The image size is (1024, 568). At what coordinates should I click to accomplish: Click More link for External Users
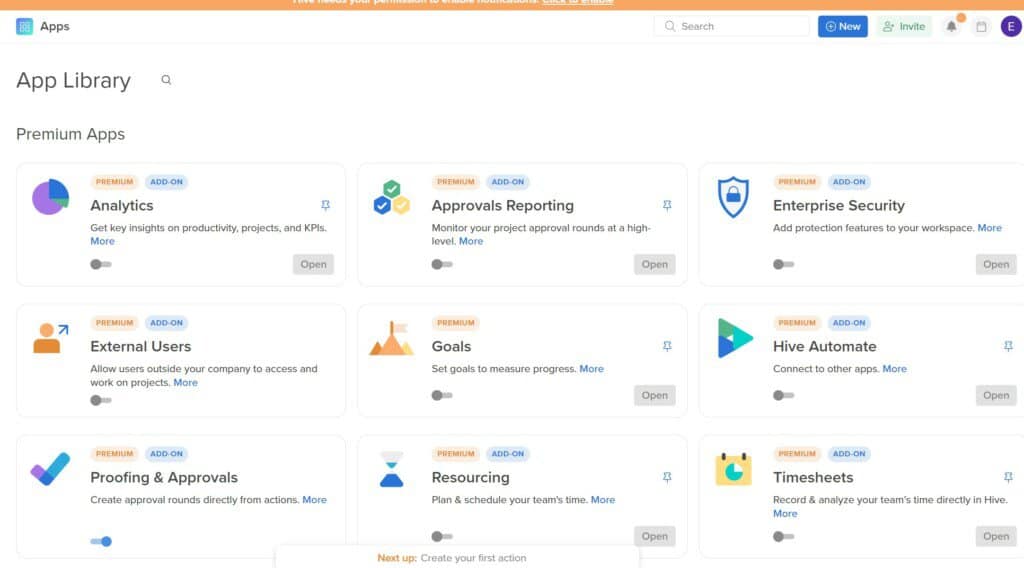(x=185, y=383)
